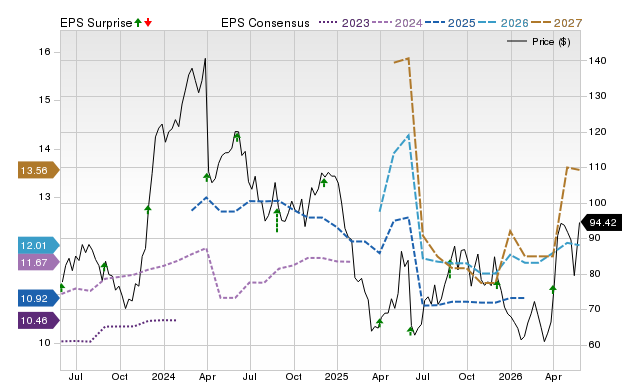Click the 2026 x-axis label
Viewport: 640px width, 382px height.
[x=511, y=376]
